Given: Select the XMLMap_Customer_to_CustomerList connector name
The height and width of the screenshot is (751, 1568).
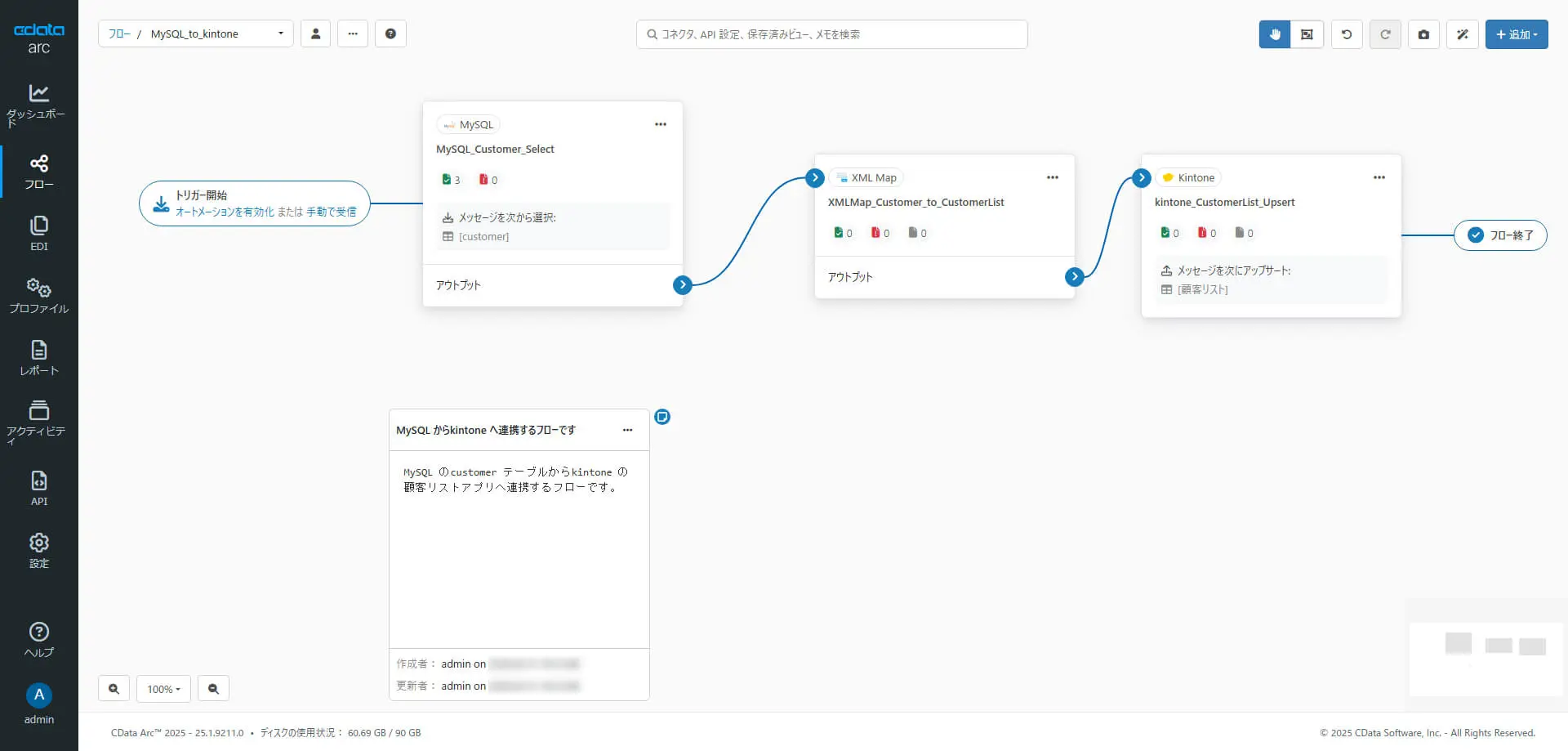Looking at the screenshot, I should pos(915,203).
